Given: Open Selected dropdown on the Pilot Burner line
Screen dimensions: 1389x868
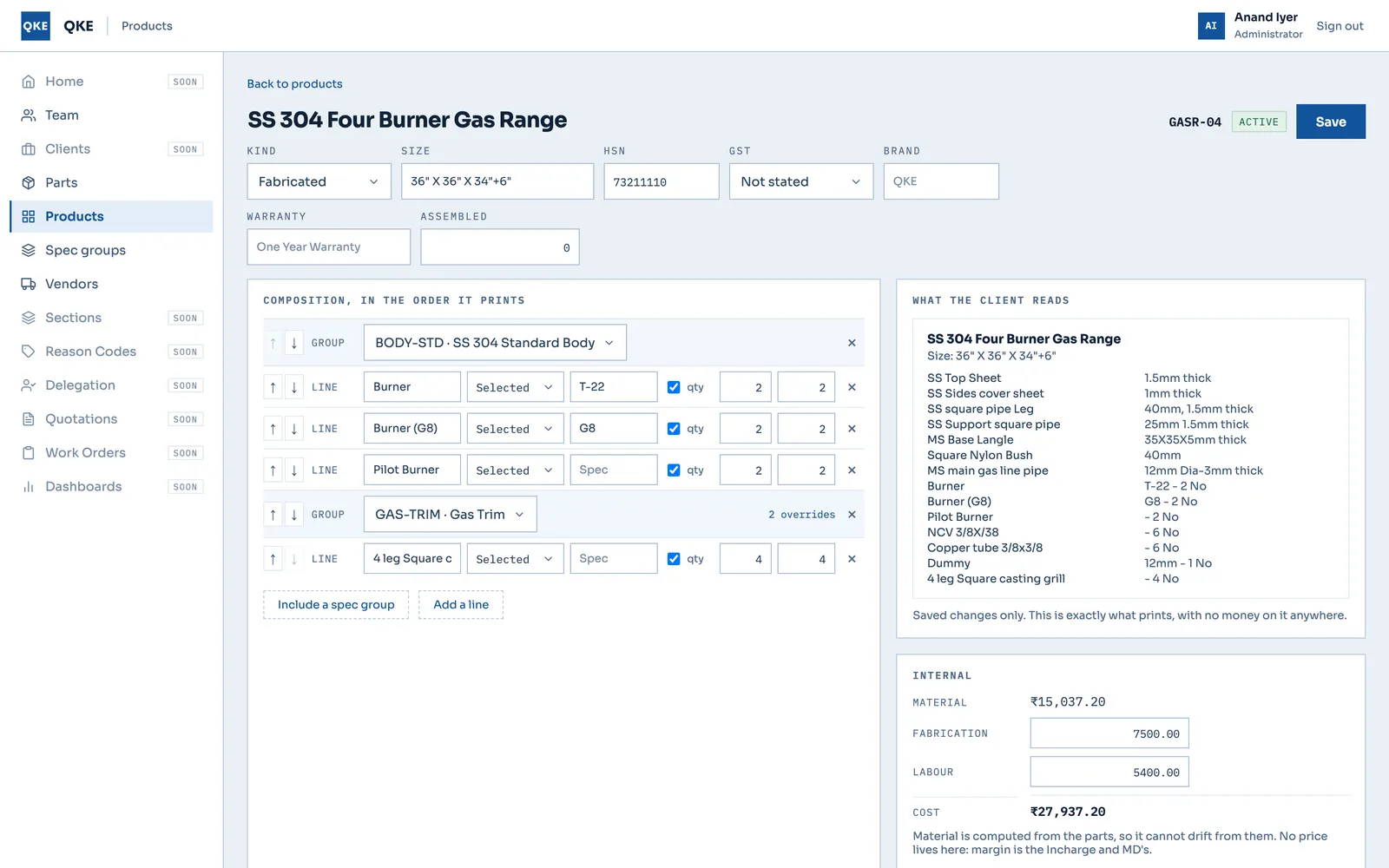Looking at the screenshot, I should click(x=515, y=470).
